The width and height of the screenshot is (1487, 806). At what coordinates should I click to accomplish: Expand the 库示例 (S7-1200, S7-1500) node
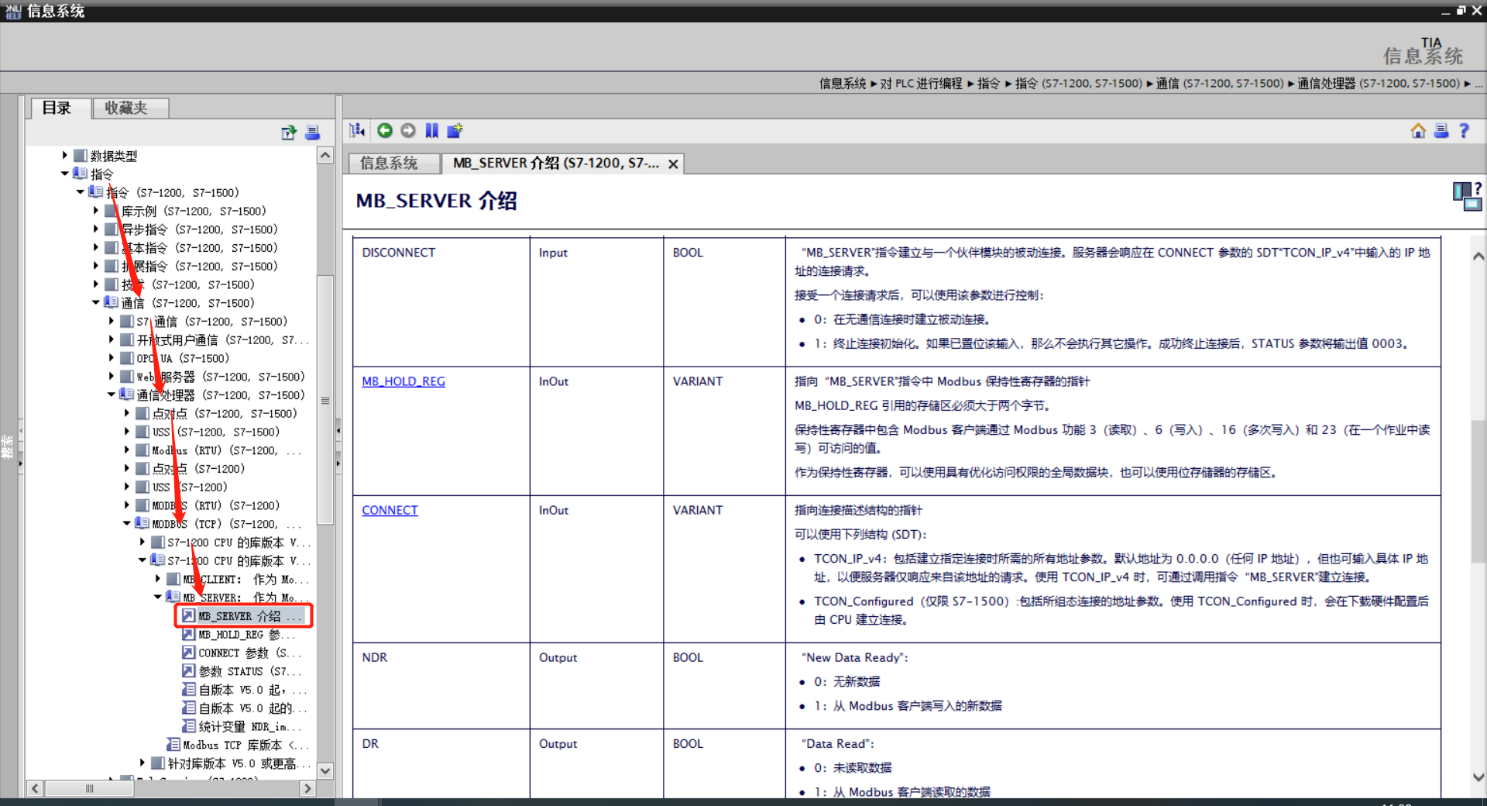pyautogui.click(x=96, y=211)
